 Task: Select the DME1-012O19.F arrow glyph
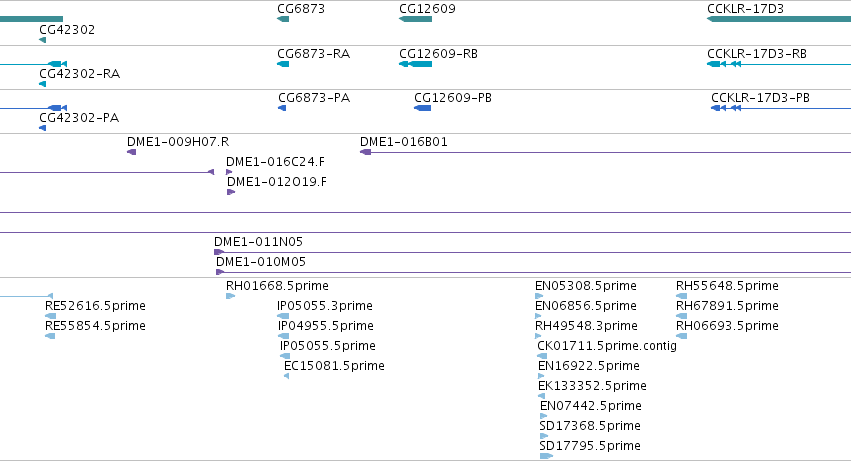tap(231, 192)
